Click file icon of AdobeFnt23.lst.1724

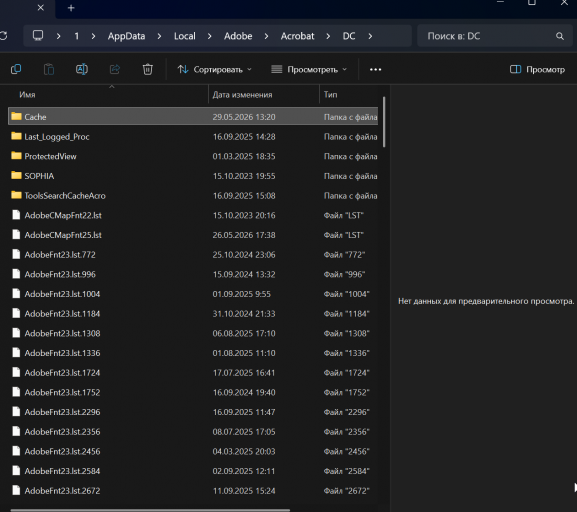point(16,372)
